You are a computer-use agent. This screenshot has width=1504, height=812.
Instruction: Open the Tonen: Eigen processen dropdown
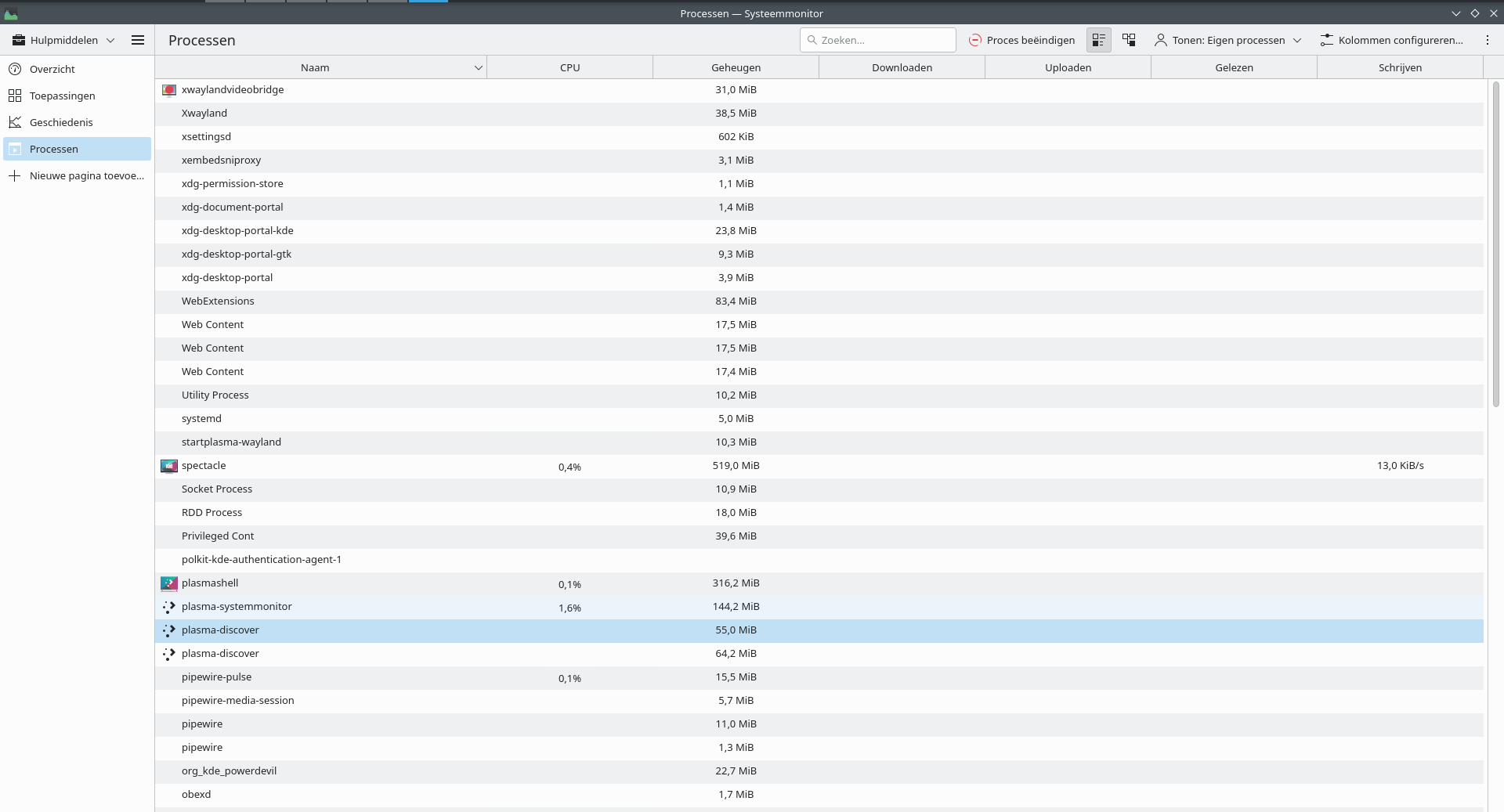[x=1227, y=40]
